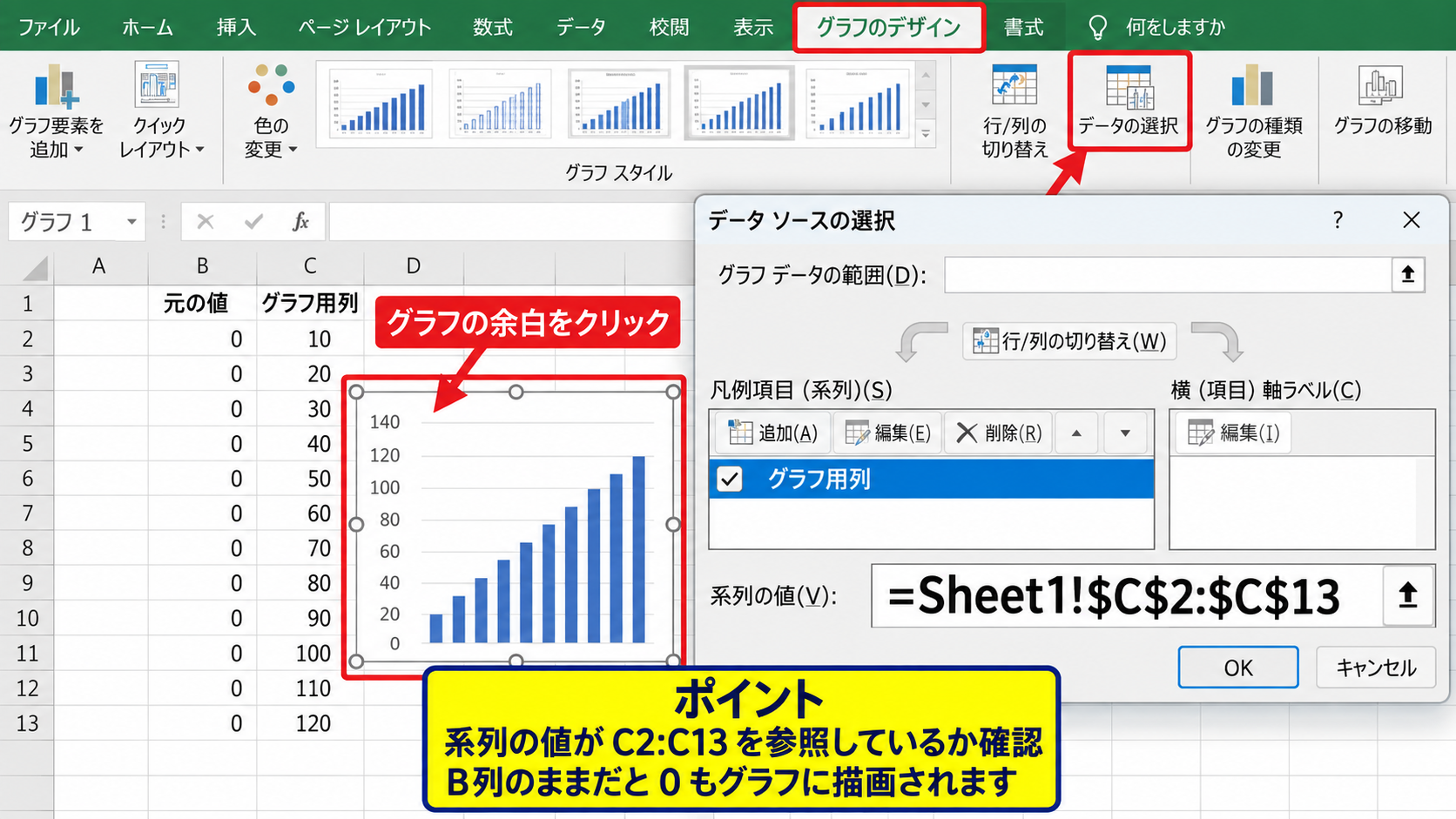The height and width of the screenshot is (819, 1456).
Task: Click 行/列の切り替え ribbon icon
Action: [1014, 86]
